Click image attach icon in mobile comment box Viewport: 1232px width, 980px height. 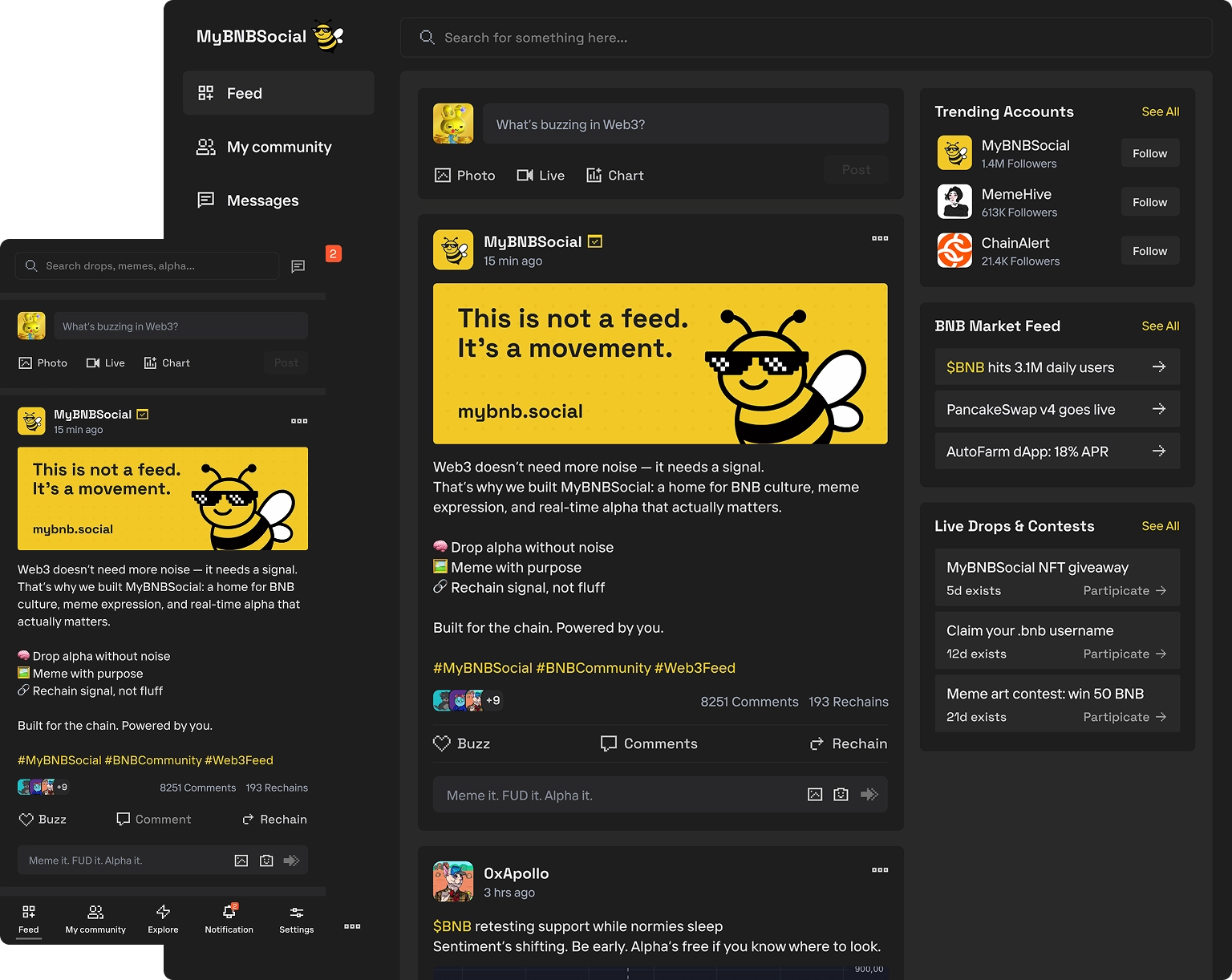pyautogui.click(x=241, y=861)
